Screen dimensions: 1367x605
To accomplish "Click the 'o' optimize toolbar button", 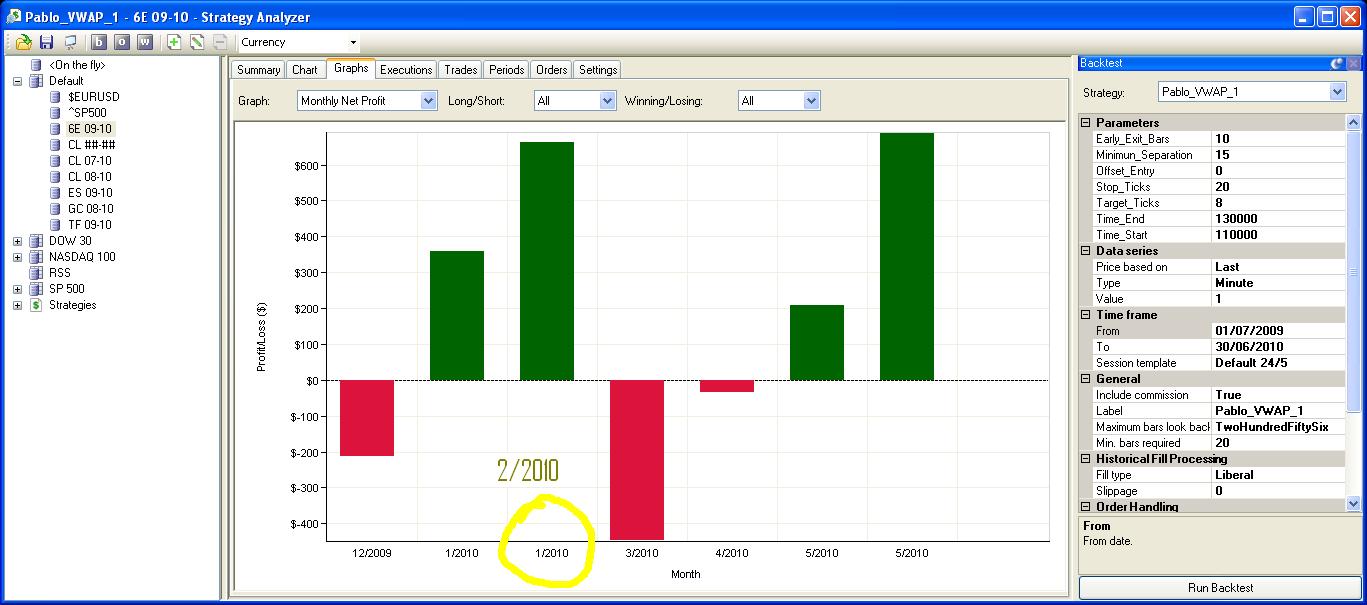I will (x=121, y=42).
